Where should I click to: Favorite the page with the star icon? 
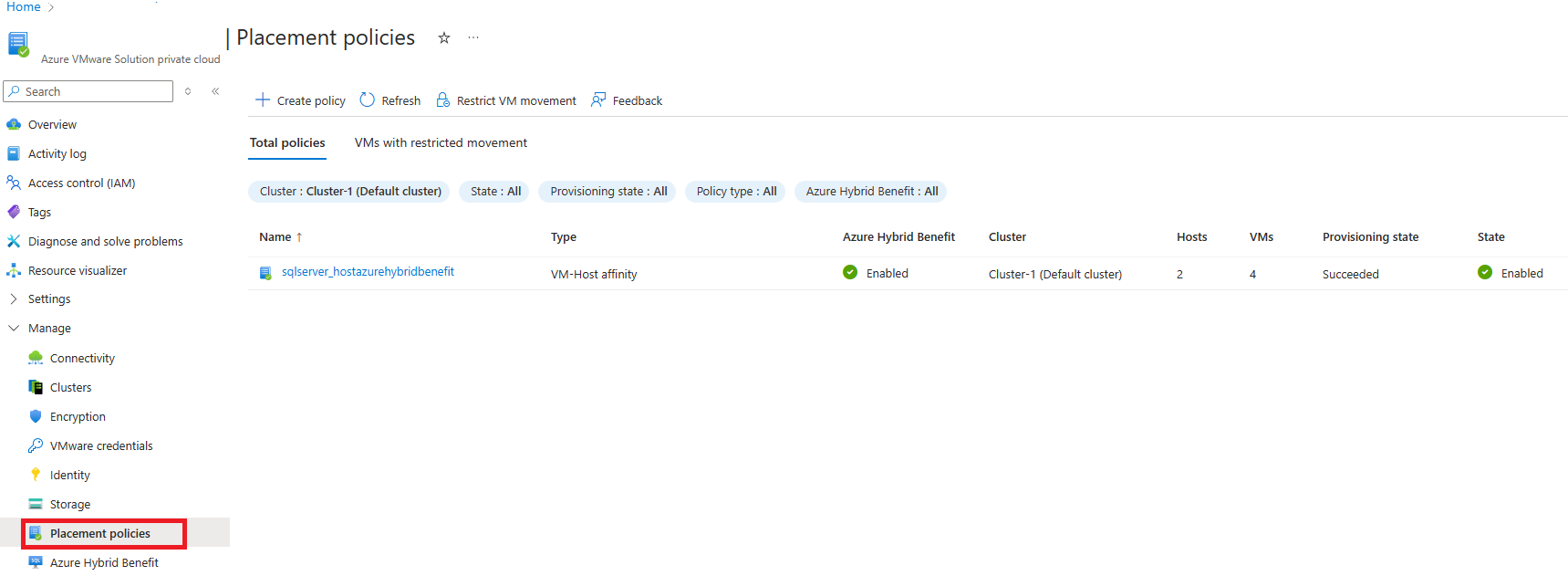pos(444,37)
